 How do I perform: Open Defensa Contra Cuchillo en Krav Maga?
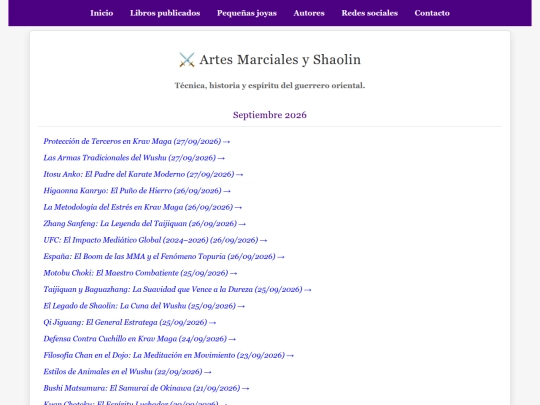click(139, 339)
